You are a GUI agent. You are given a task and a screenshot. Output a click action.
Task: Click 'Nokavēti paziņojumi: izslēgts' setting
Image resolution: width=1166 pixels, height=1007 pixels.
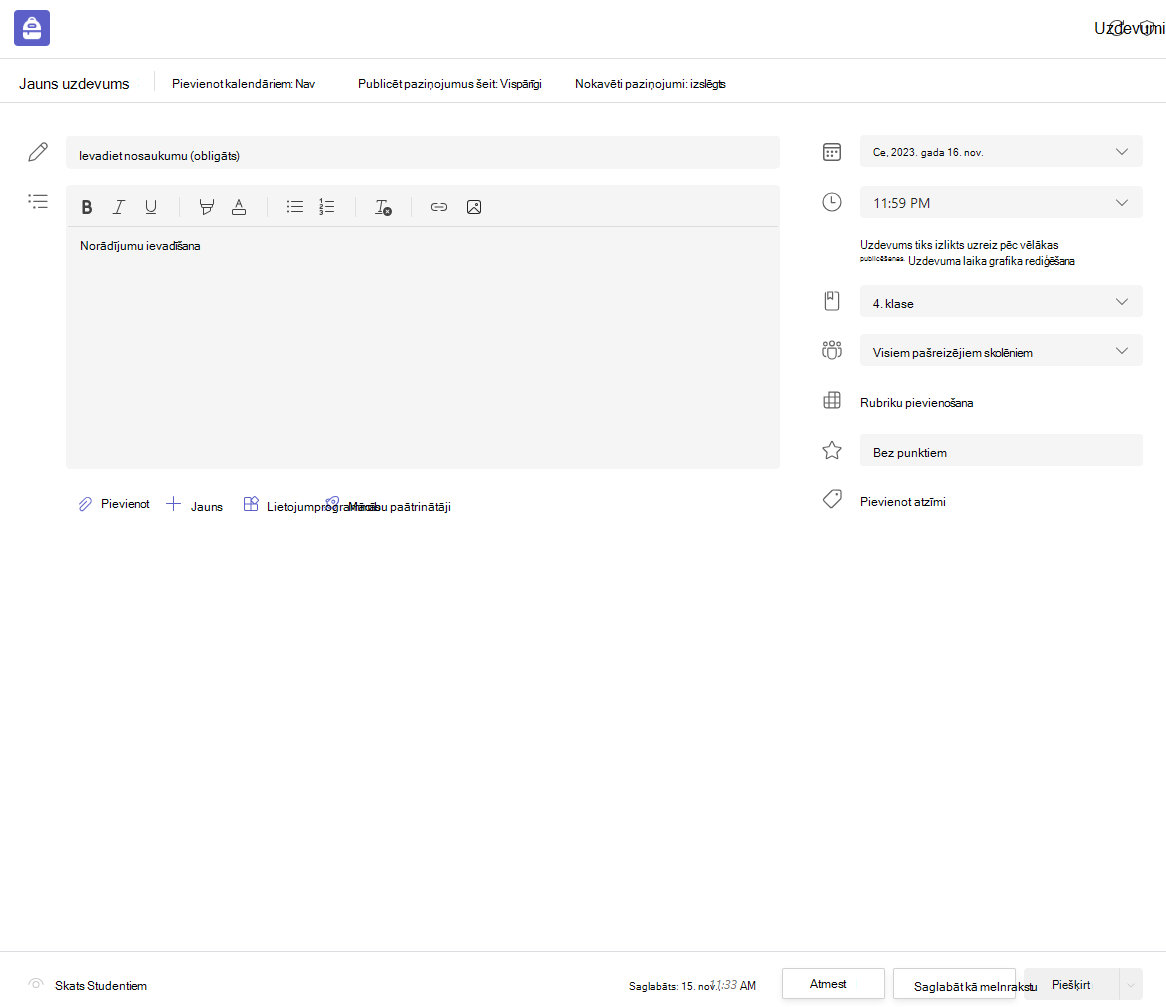[650, 84]
